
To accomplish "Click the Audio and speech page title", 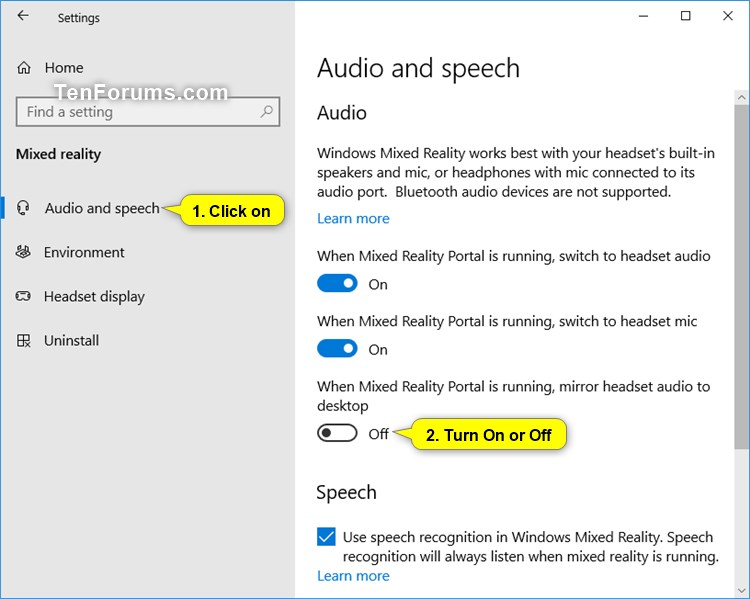I will click(x=419, y=69).
